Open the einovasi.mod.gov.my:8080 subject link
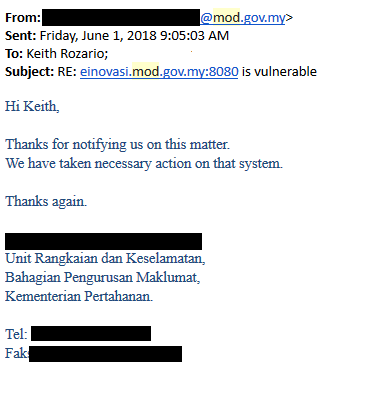This screenshot has width=368, height=394. (159, 72)
